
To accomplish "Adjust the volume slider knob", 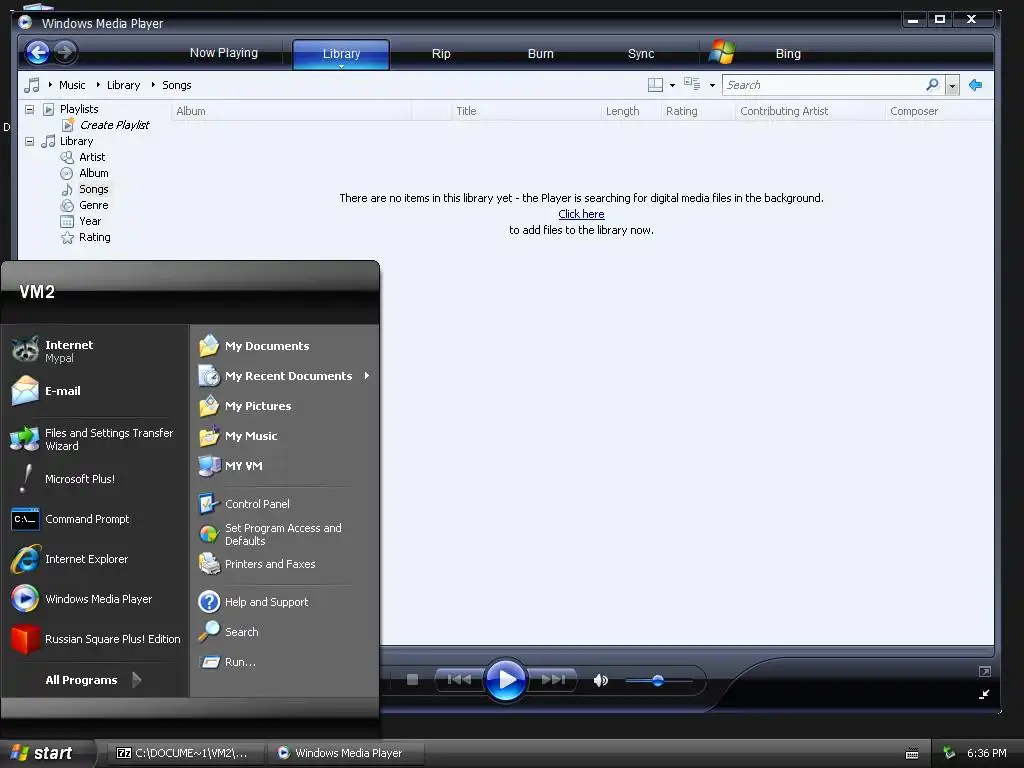I will coord(658,680).
